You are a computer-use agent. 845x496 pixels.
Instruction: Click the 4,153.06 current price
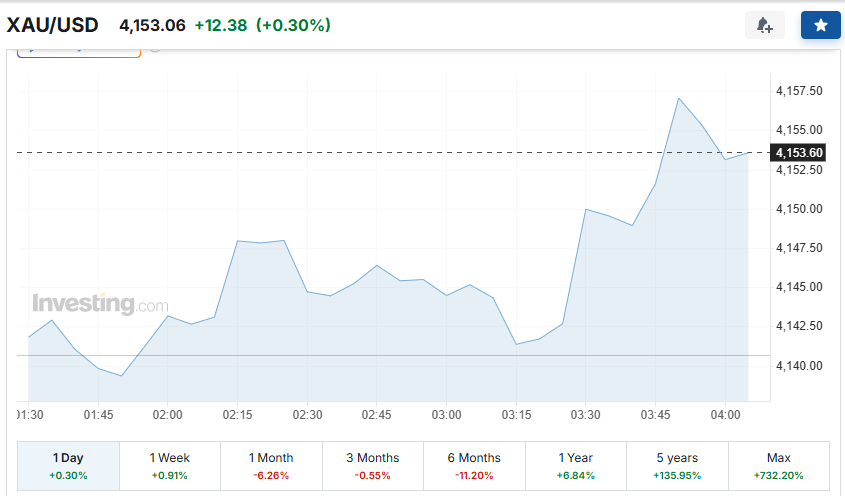pos(152,25)
